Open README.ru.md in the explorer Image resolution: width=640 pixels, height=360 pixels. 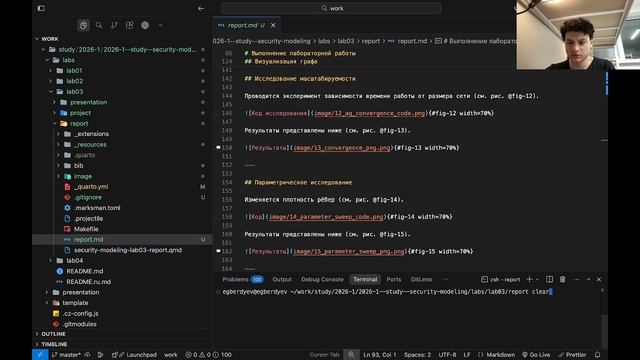click(88, 282)
